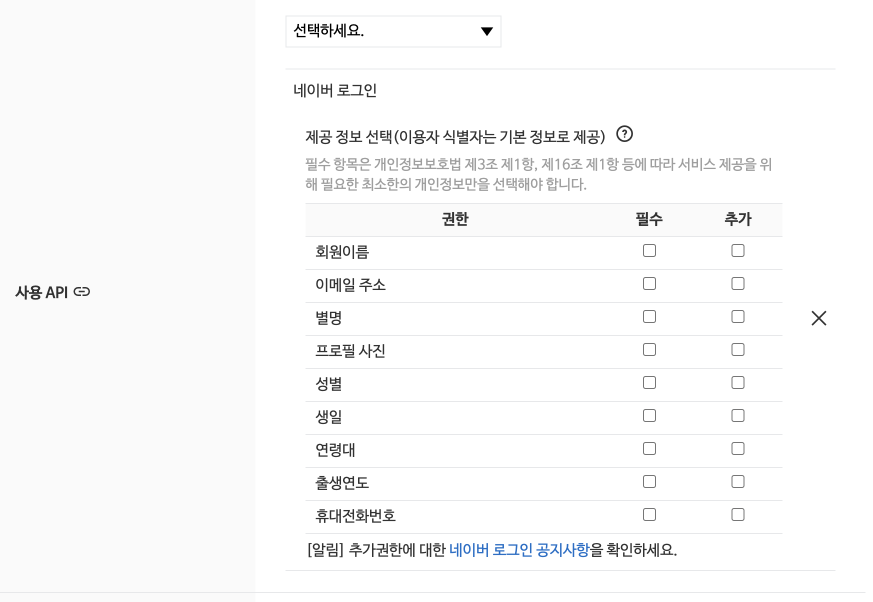Check 추가 checkbox for 출생연도
The width and height of the screenshot is (873, 602).
[x=738, y=481]
